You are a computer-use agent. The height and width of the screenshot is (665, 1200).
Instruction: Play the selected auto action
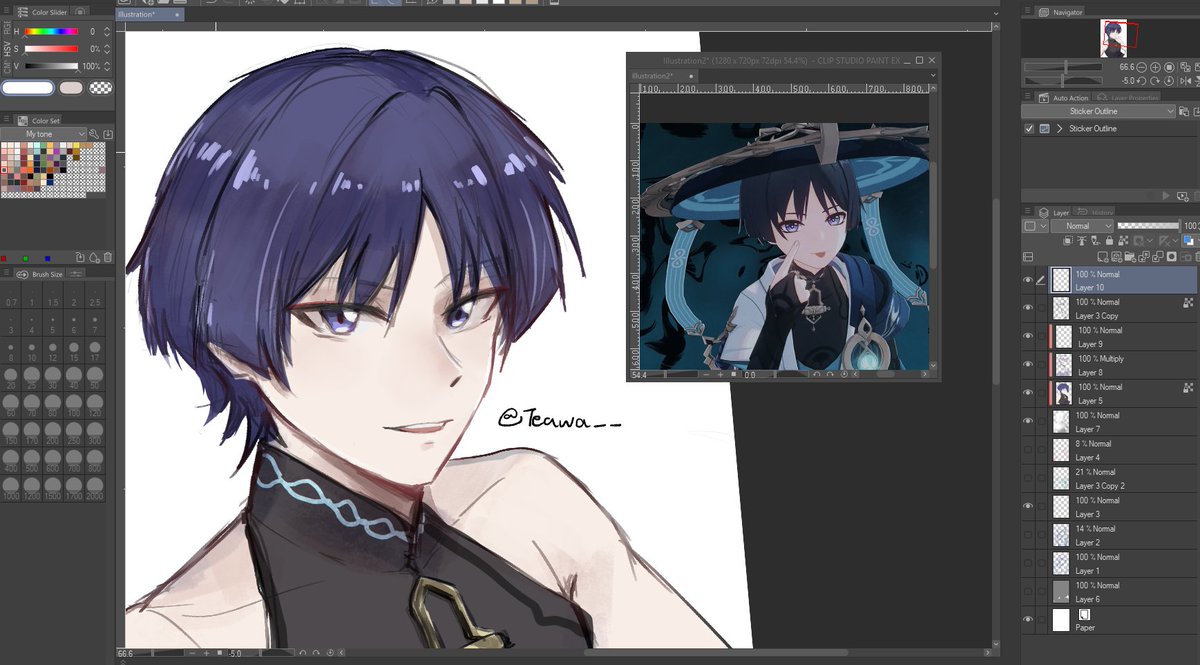click(1166, 196)
